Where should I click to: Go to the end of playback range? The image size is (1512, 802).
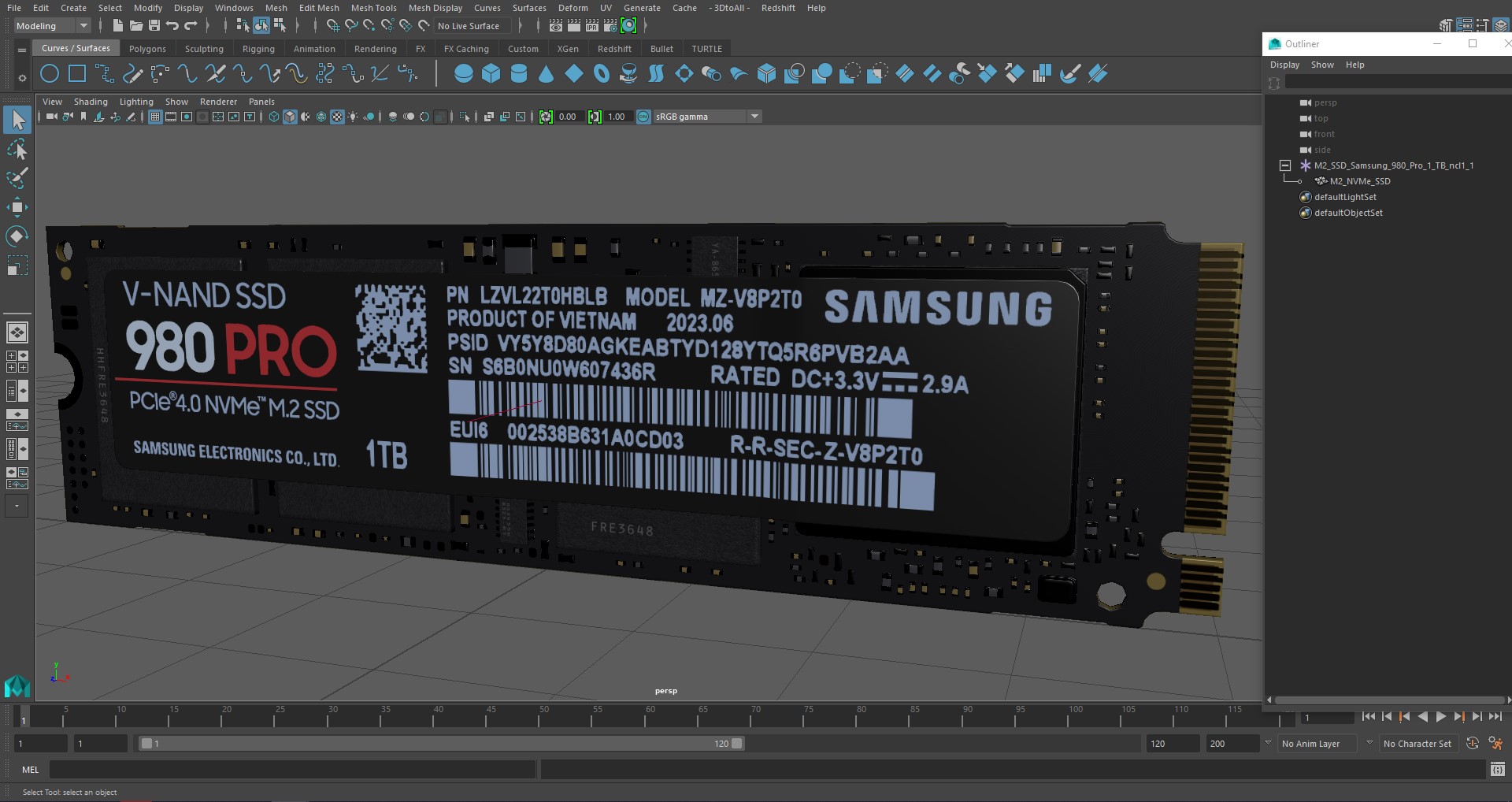[1495, 717]
